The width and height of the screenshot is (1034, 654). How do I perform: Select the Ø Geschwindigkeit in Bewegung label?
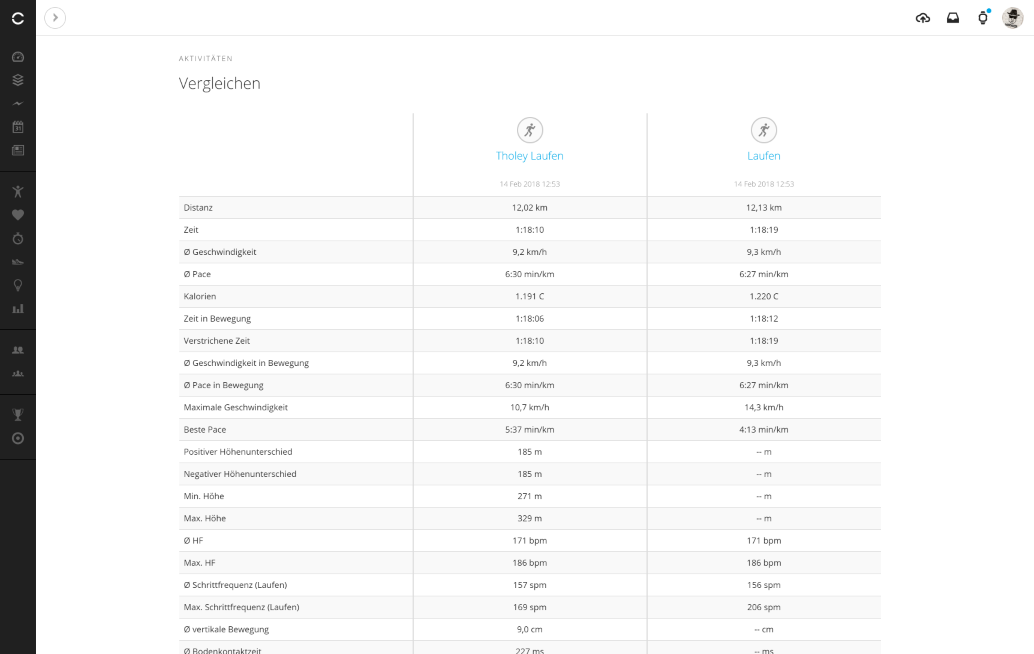(246, 363)
